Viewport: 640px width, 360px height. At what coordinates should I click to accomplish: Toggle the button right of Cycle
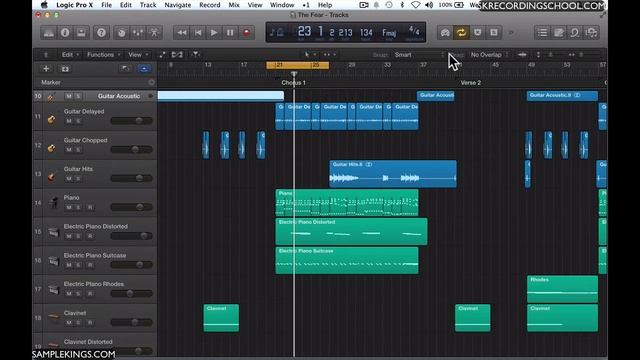478,33
